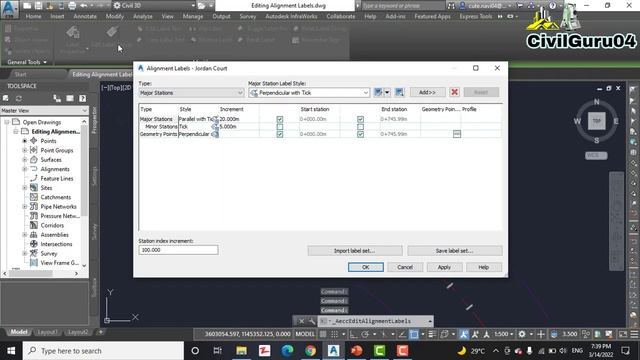Click the customization hamburger icon in status bar
640x360 pixels.
[x=634, y=334]
